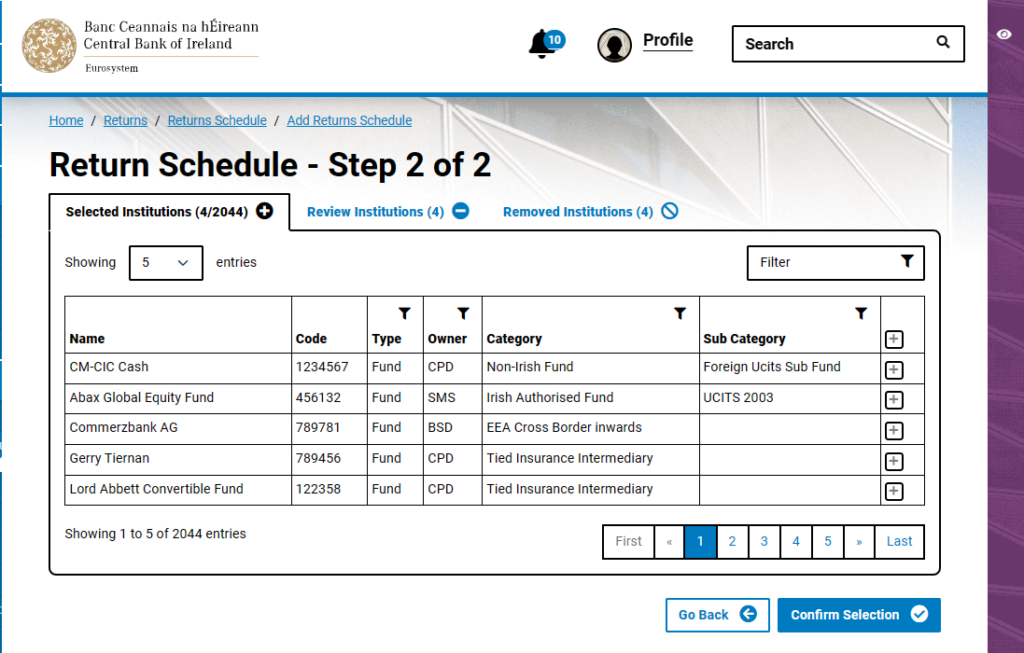Go to pagination page 3

pos(764,541)
